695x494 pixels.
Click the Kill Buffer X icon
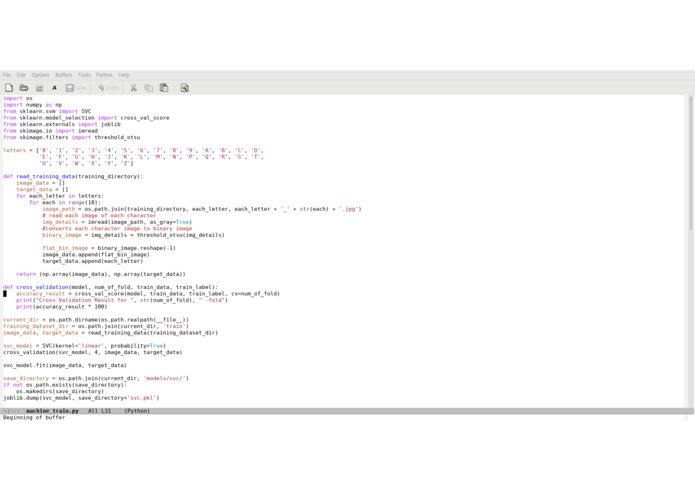[x=54, y=88]
